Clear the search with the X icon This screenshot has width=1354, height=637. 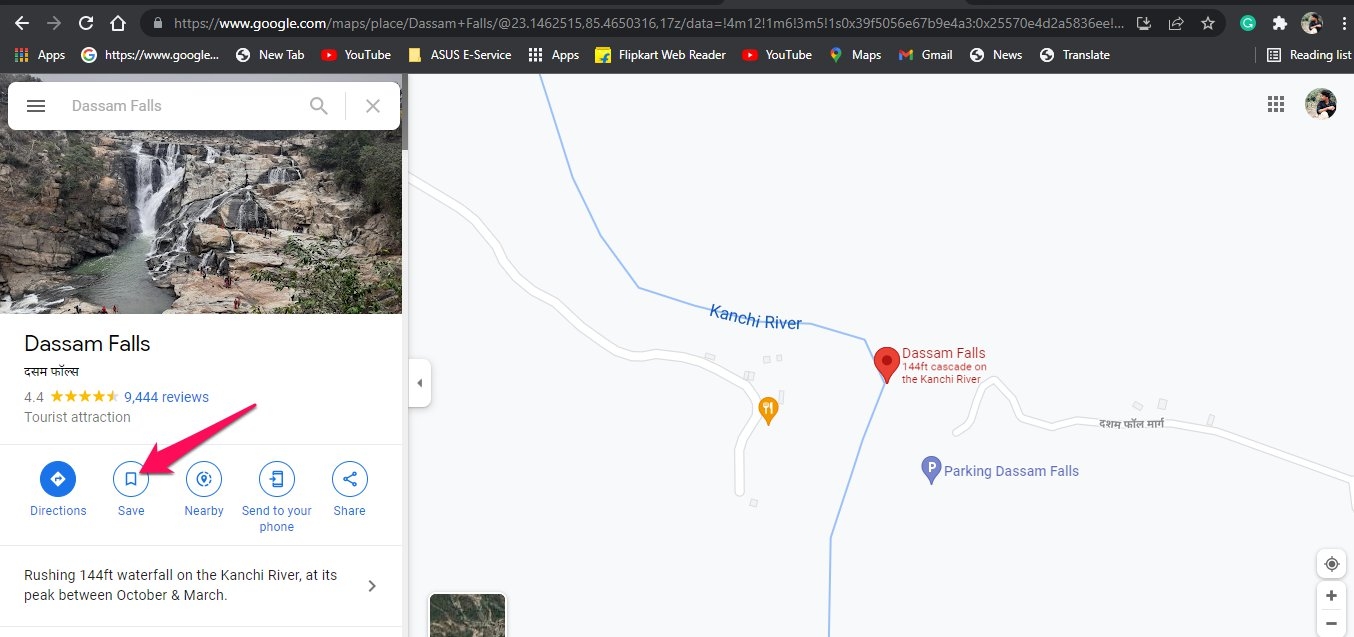[373, 106]
